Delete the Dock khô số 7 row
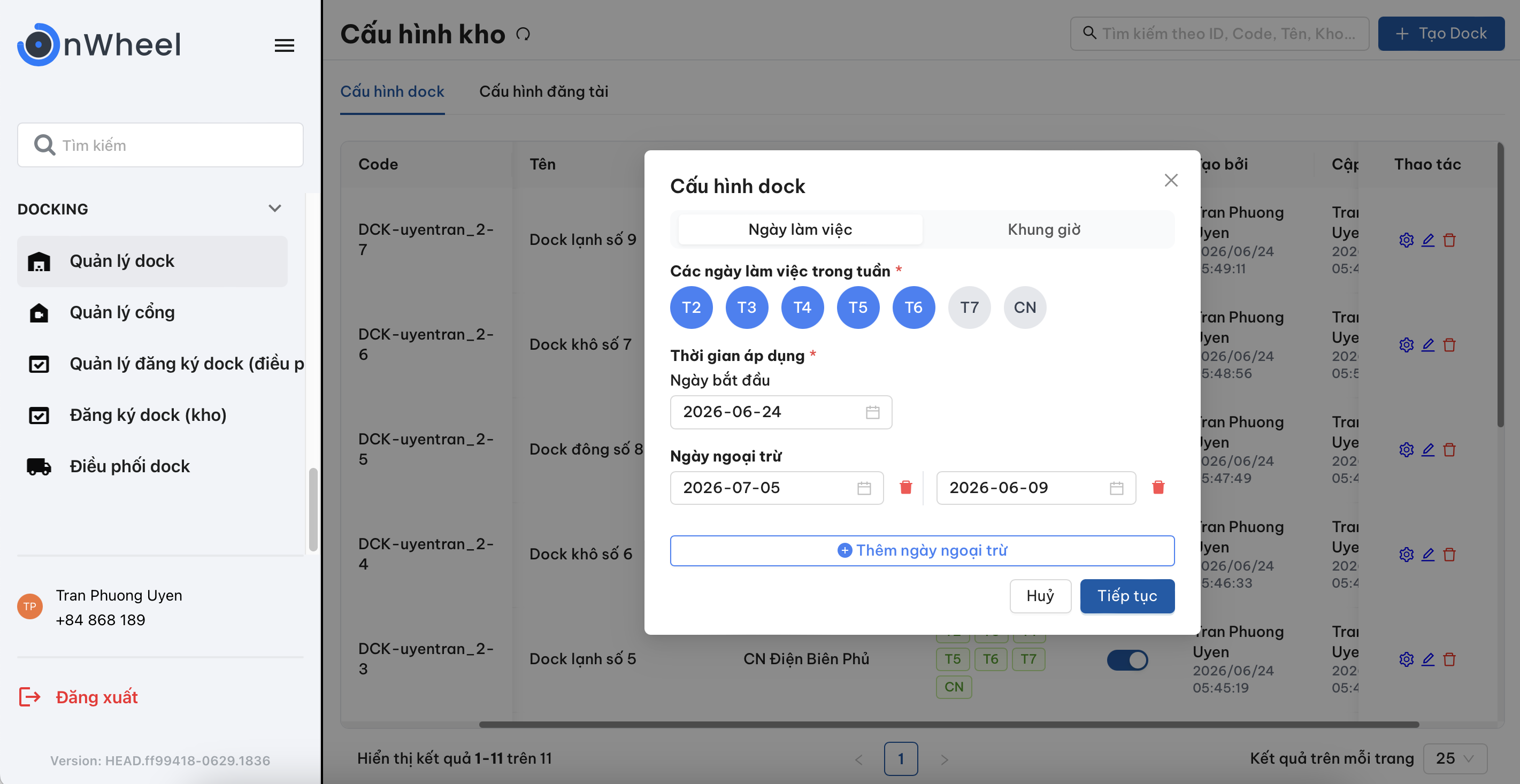The height and width of the screenshot is (784, 1520). point(1449,344)
